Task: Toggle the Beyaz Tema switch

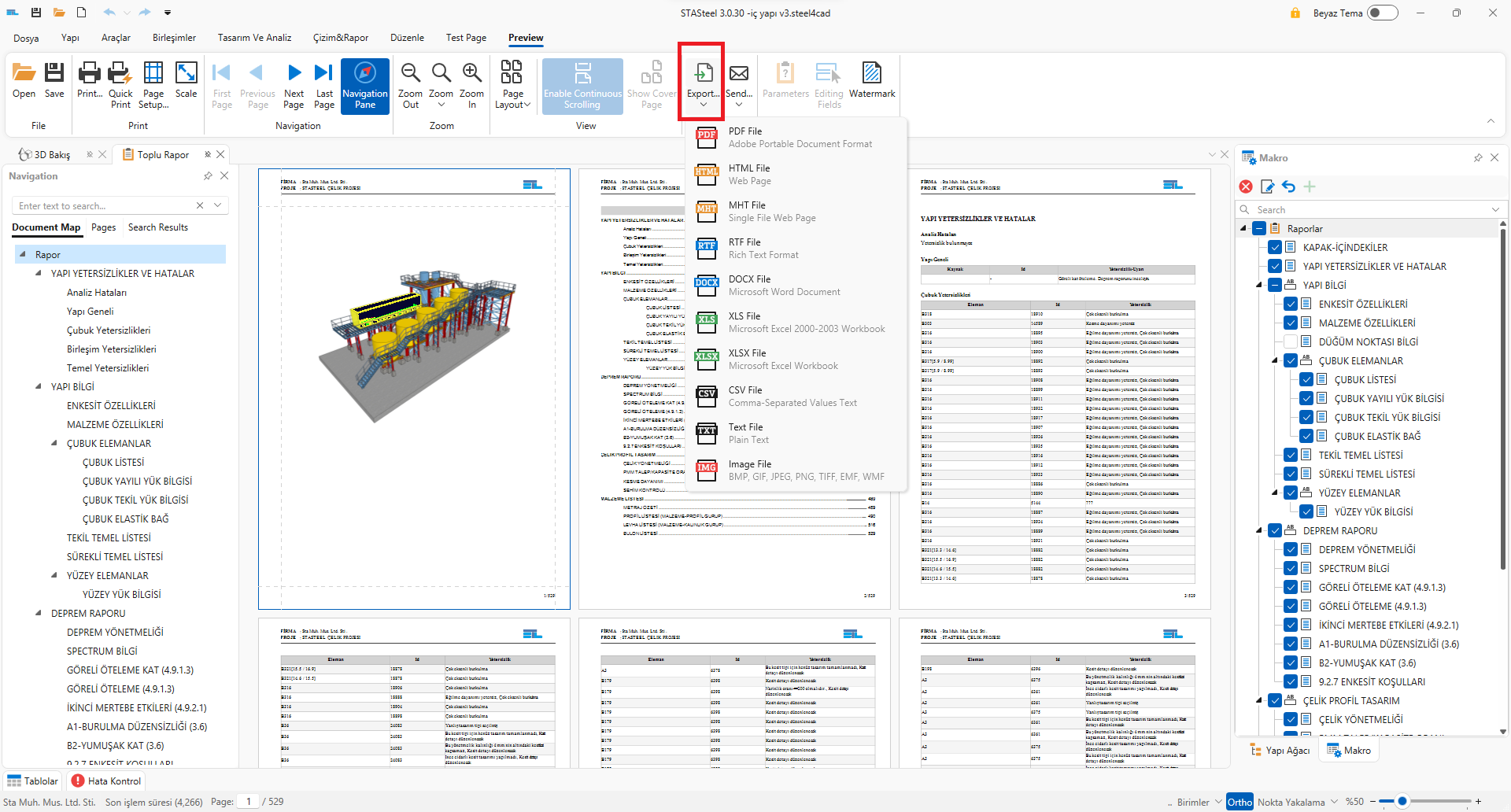Action: coord(1382,13)
